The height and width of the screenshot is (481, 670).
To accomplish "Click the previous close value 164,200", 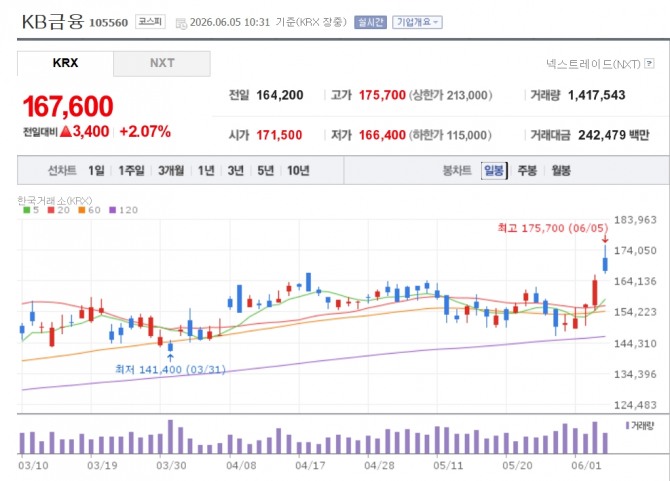I will pyautogui.click(x=280, y=95).
